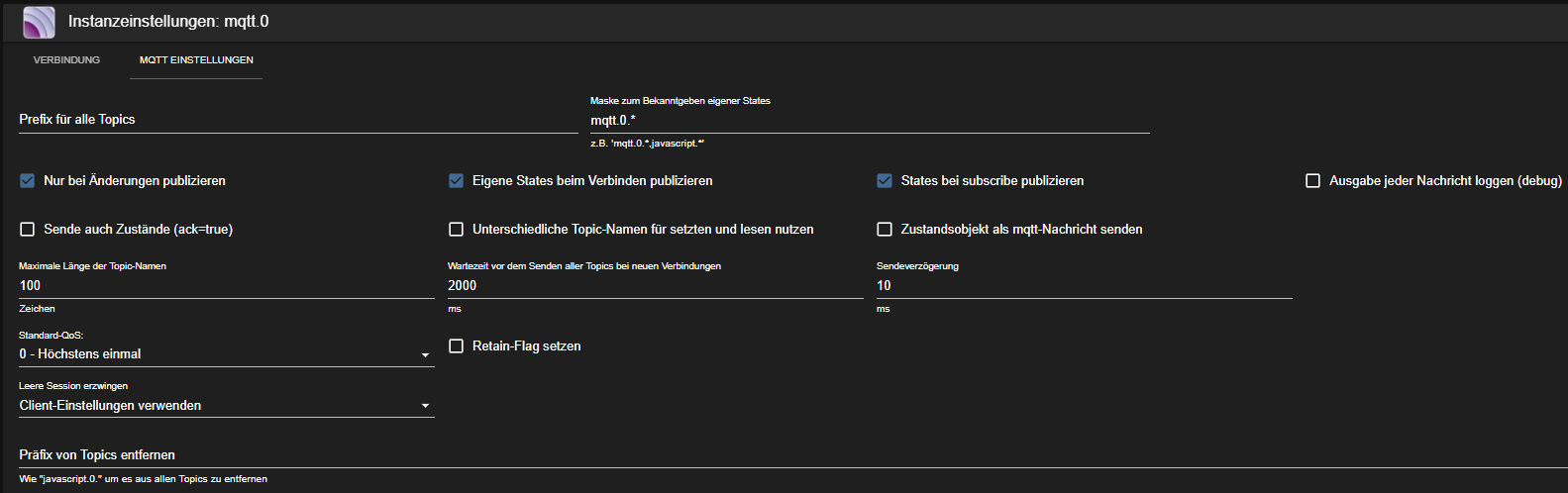The width and height of the screenshot is (1568, 493).
Task: Uncheck Eigene States beim Verbinden publizieren
Action: (457, 181)
